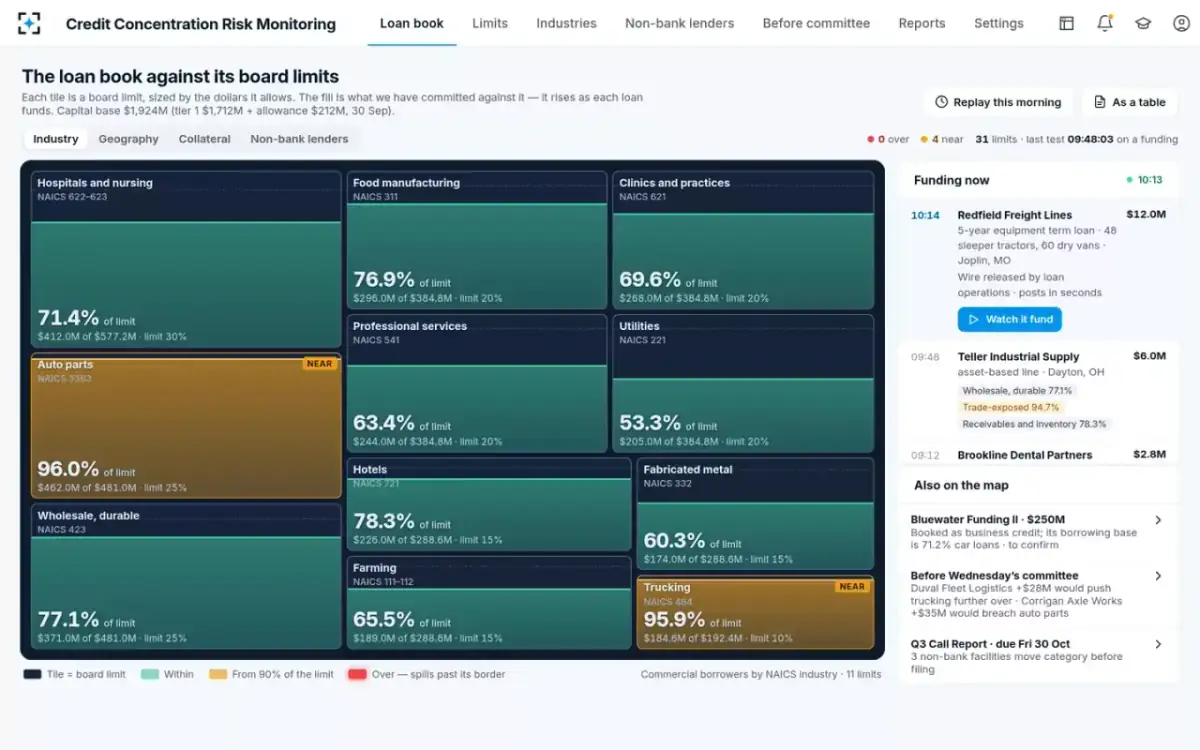The width and height of the screenshot is (1200, 750).
Task: Open Trucking tile
Action: coord(755,612)
